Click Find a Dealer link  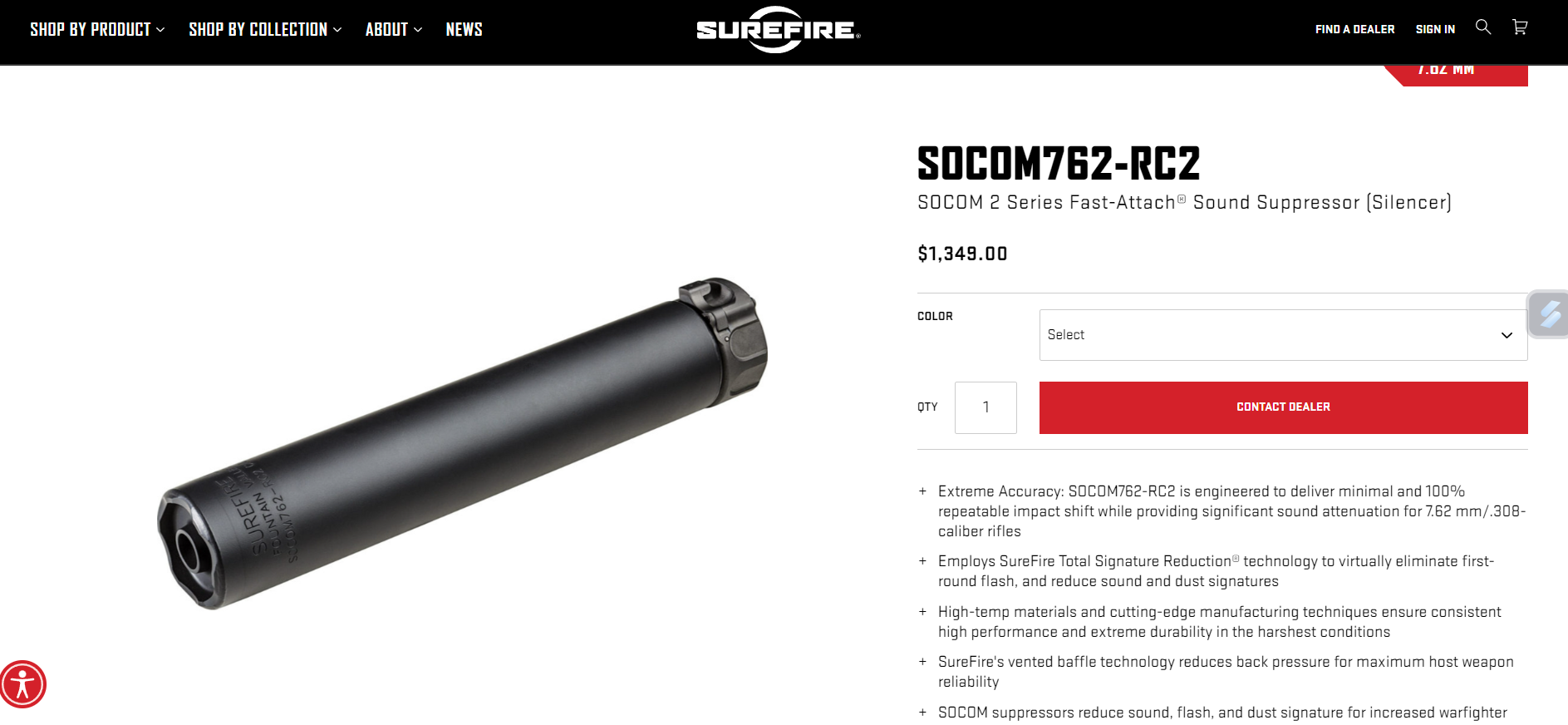tap(1354, 29)
